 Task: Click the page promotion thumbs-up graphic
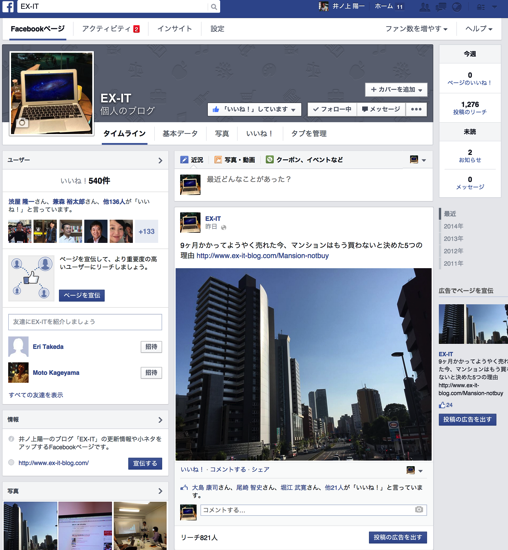coord(31,278)
